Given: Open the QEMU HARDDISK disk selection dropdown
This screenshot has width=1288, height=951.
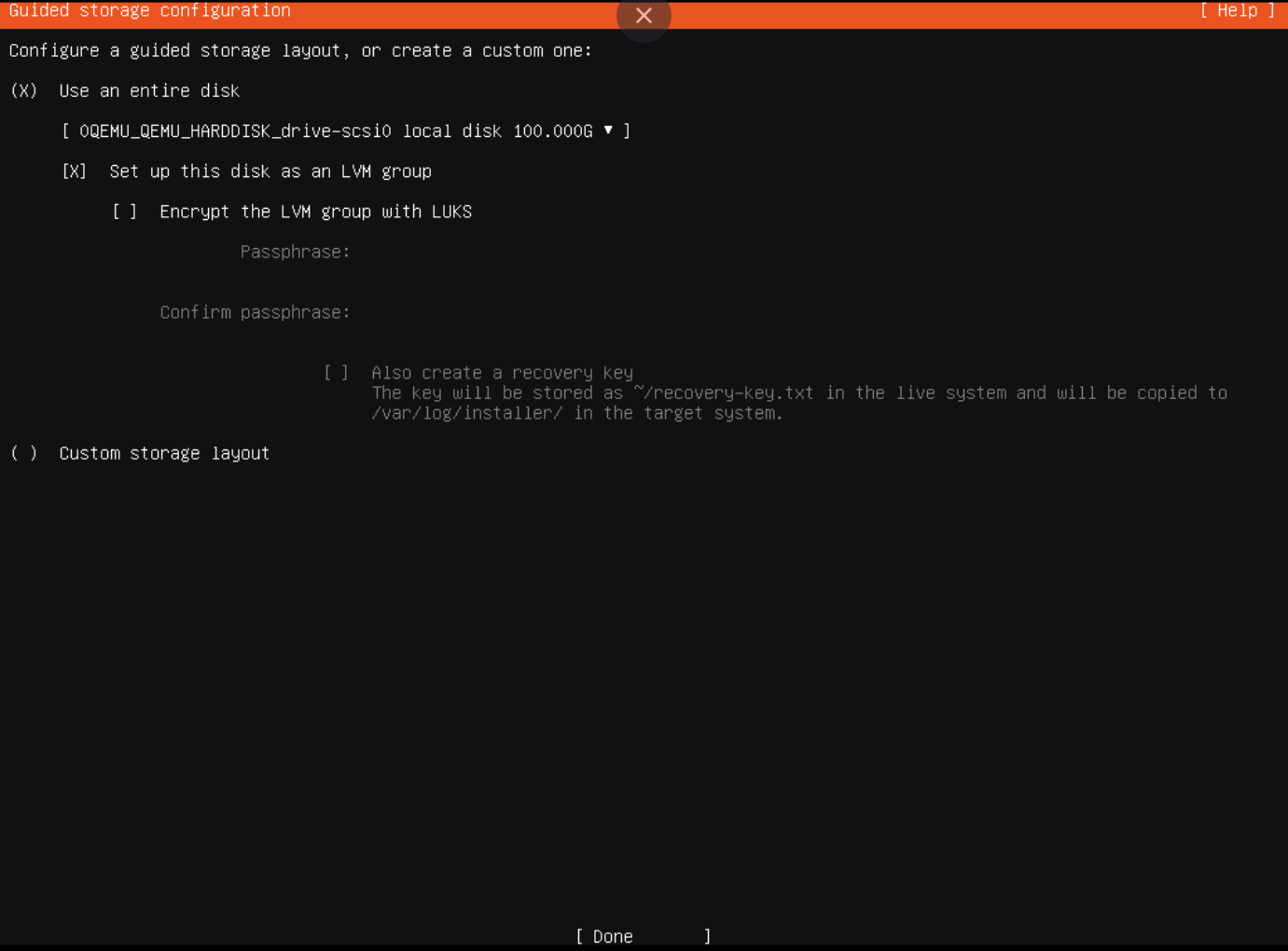Looking at the screenshot, I should tap(345, 131).
